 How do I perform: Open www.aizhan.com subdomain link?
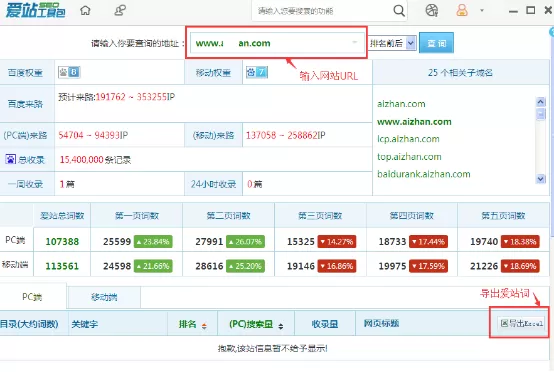point(414,122)
